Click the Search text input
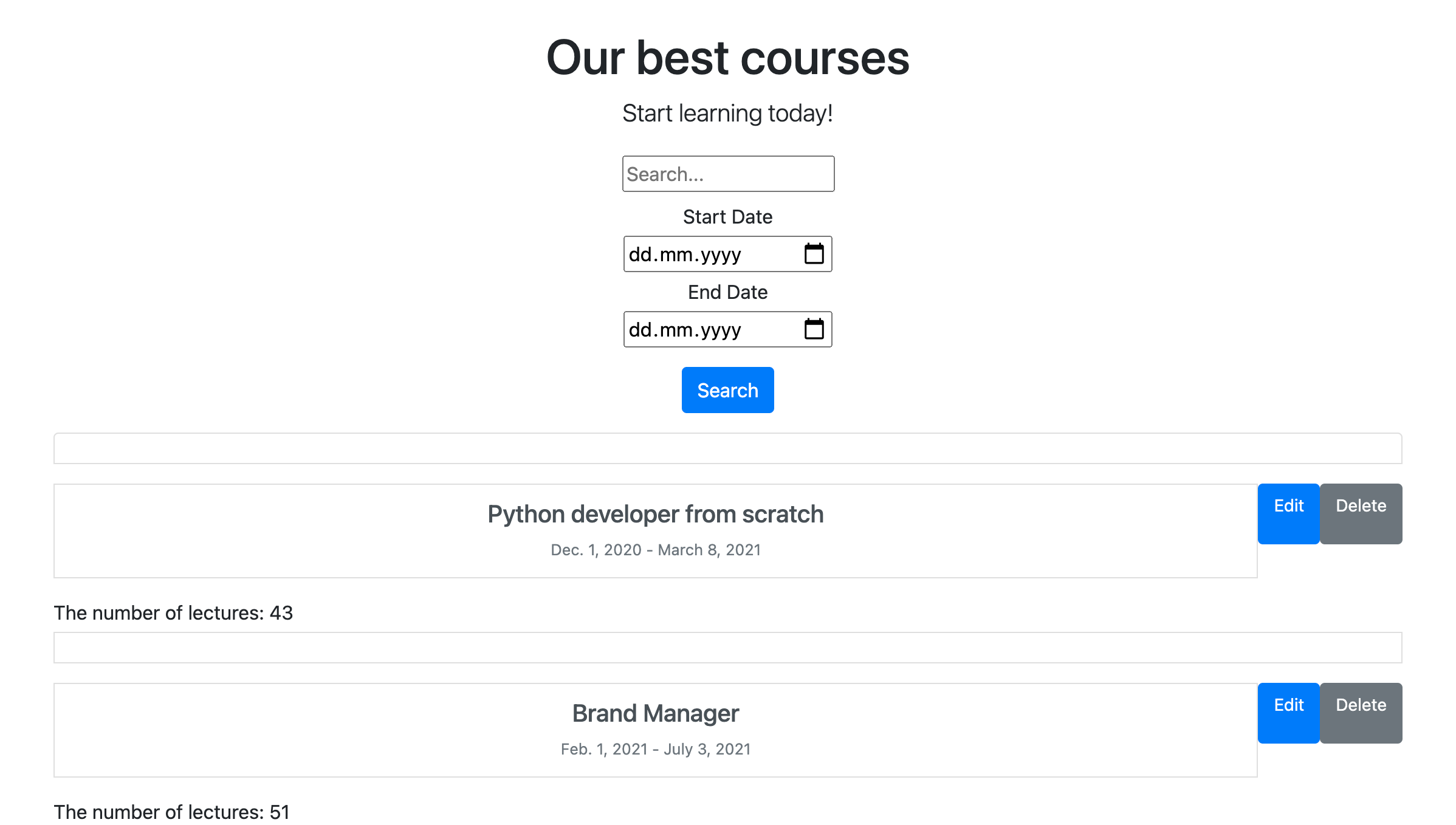Viewport: 1456px width, 825px height. click(727, 174)
